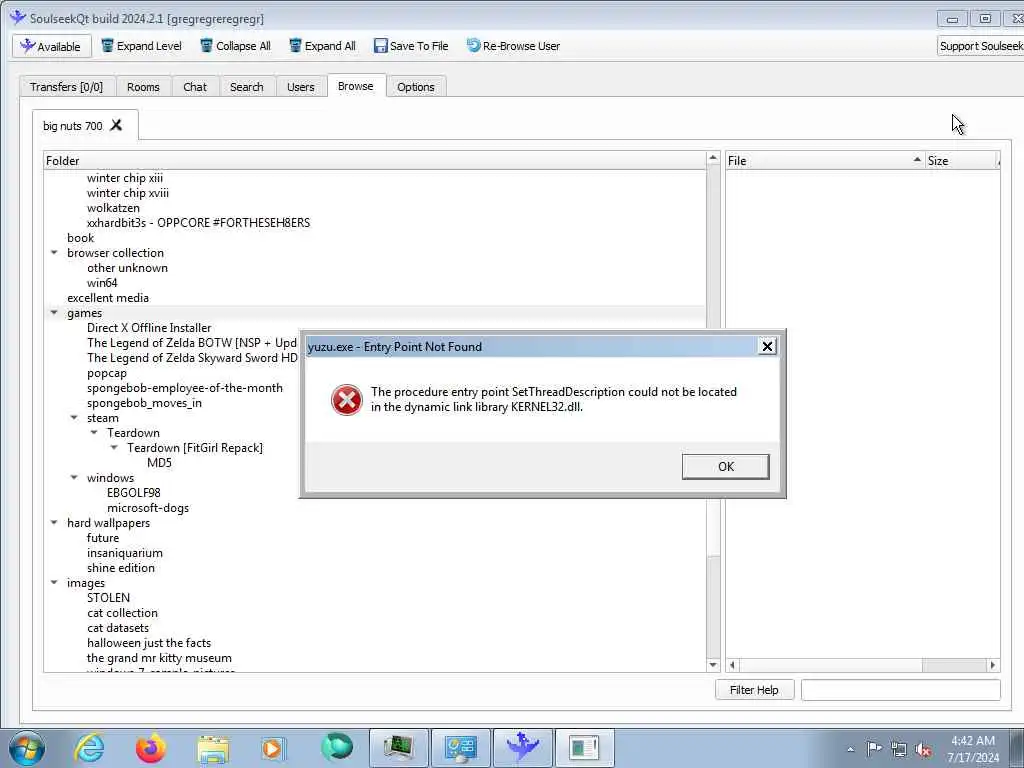Image resolution: width=1024 pixels, height=768 pixels.
Task: Select the shine edition folder
Action: coord(121,568)
